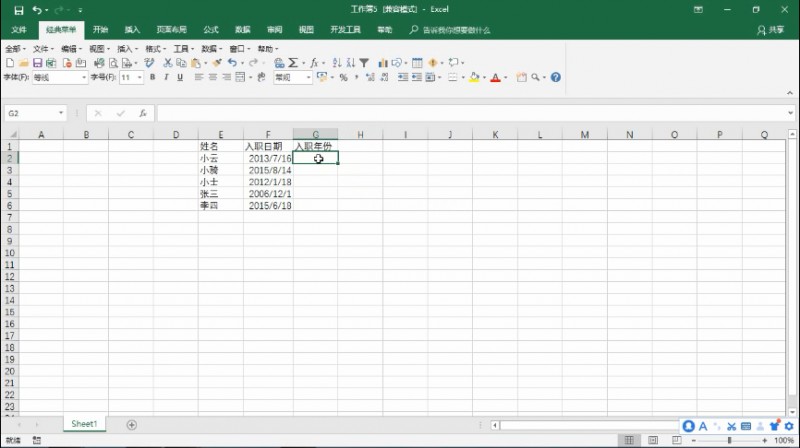The height and width of the screenshot is (448, 800).
Task: Click the Filter funnel icon
Action: [x=364, y=63]
